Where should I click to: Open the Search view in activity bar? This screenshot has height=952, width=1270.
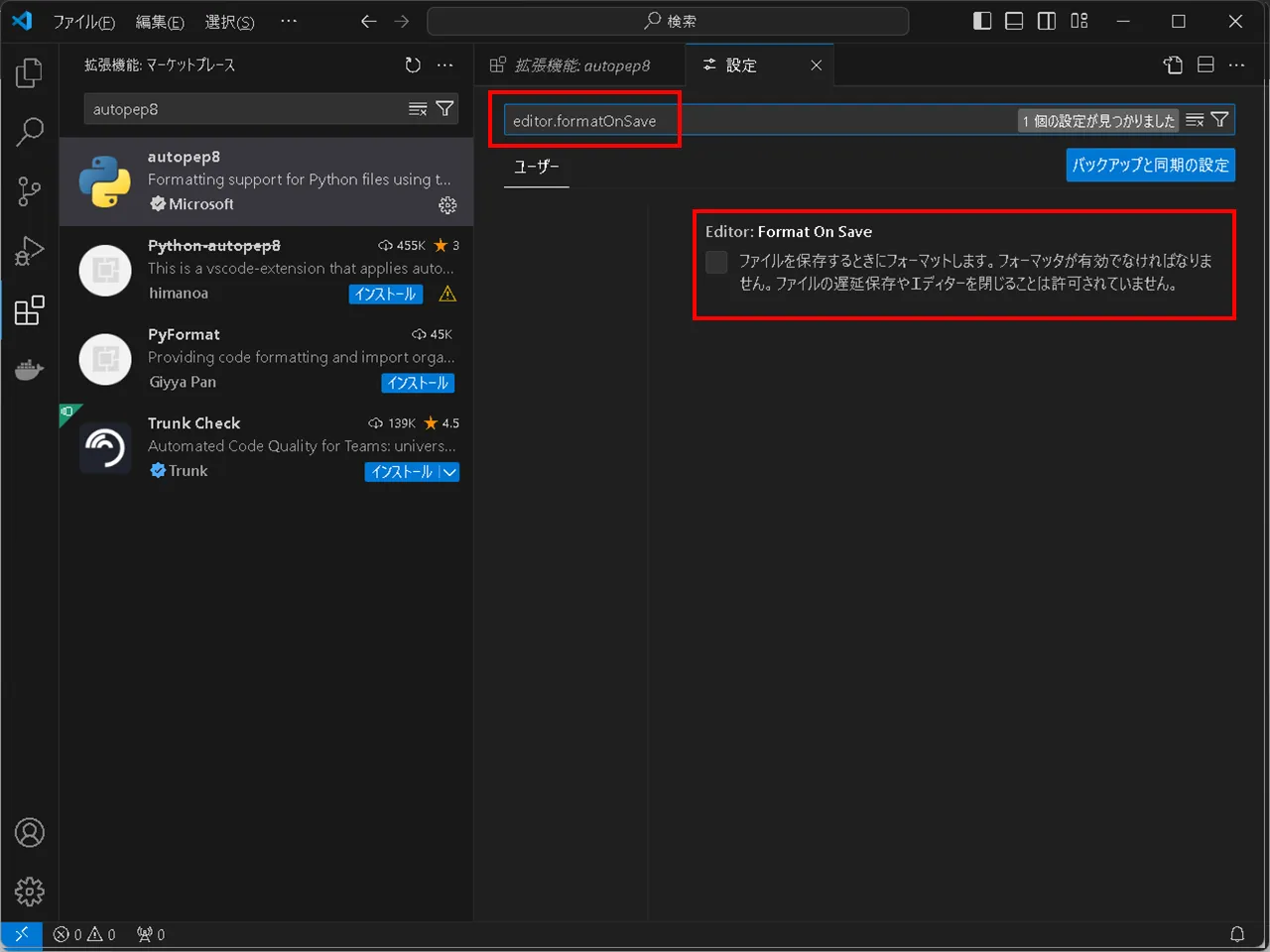(30, 132)
